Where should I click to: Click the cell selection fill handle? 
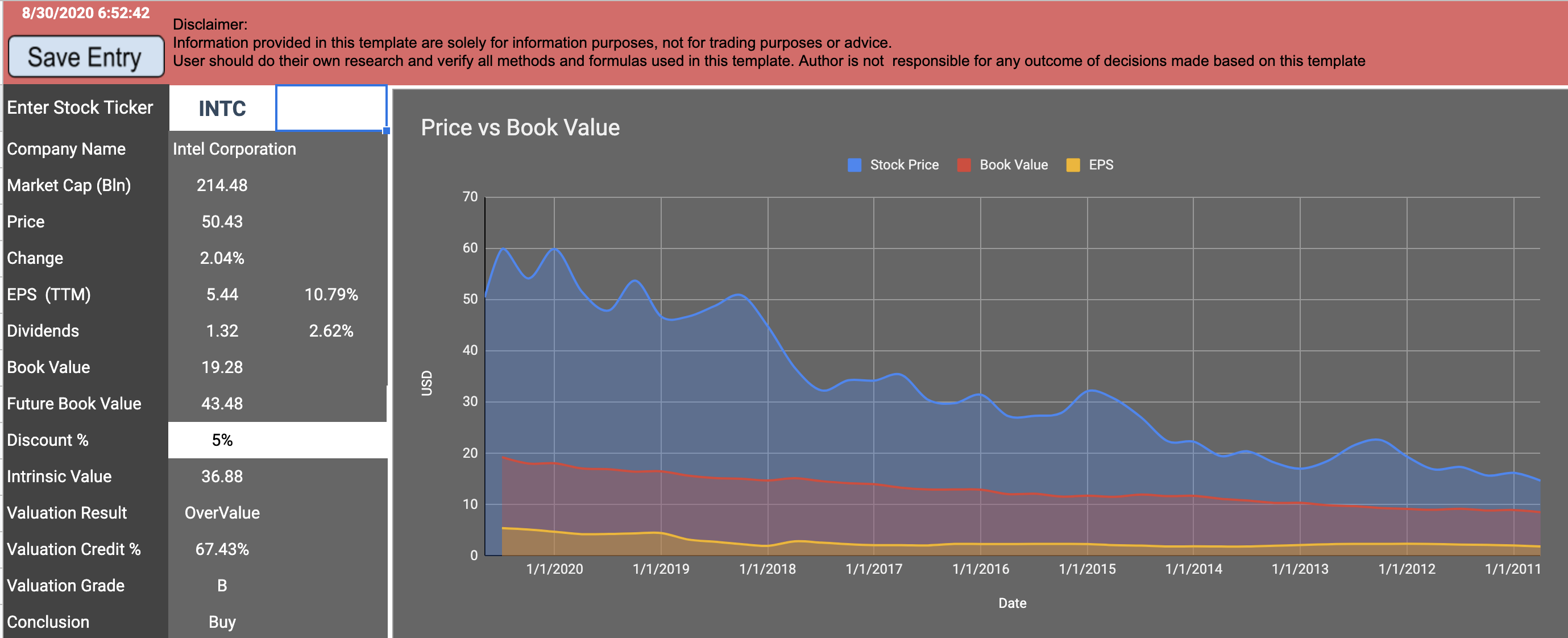(387, 131)
